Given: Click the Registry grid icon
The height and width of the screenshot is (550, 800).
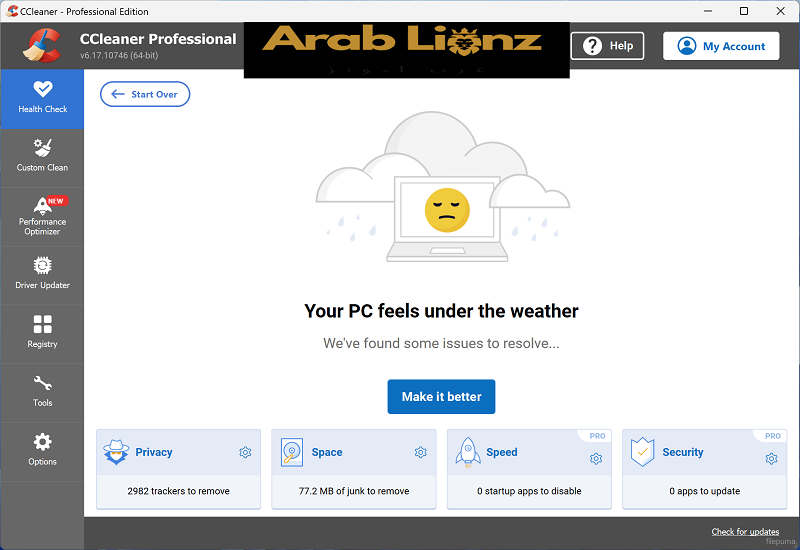Looking at the screenshot, I should (x=42, y=324).
